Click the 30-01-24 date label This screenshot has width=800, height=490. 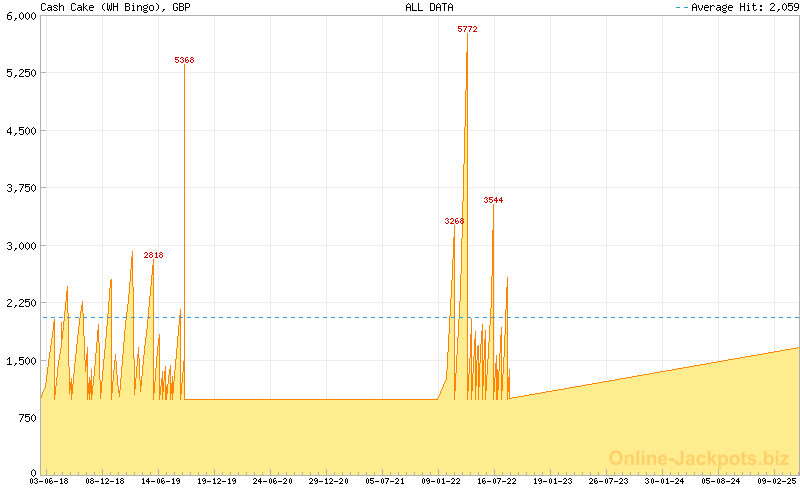[x=665, y=481]
